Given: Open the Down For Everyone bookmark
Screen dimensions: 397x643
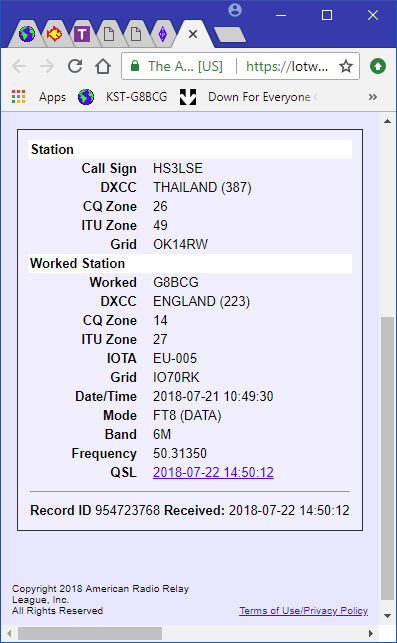Looking at the screenshot, I should coord(249,97).
